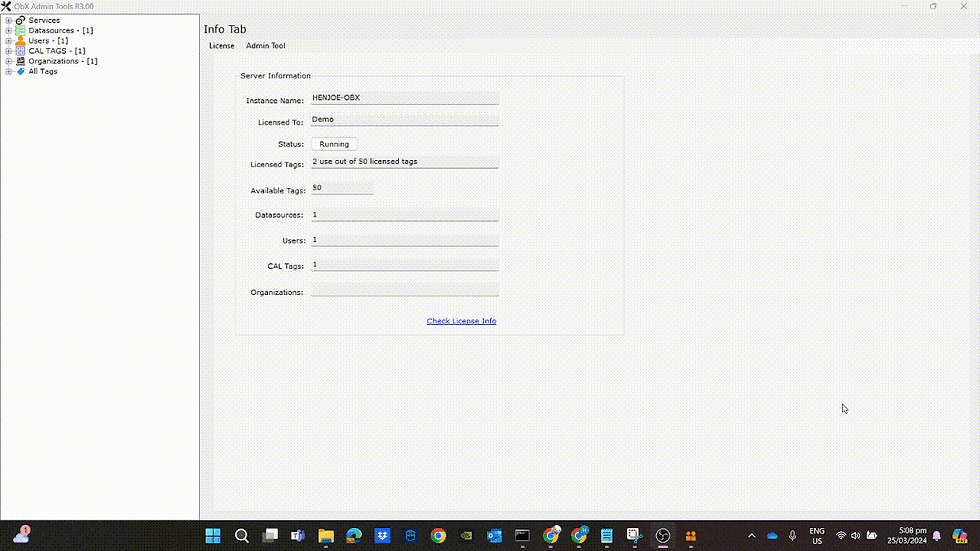Click the CAL Tags count field
Image resolution: width=980 pixels, height=551 pixels.
click(x=405, y=266)
